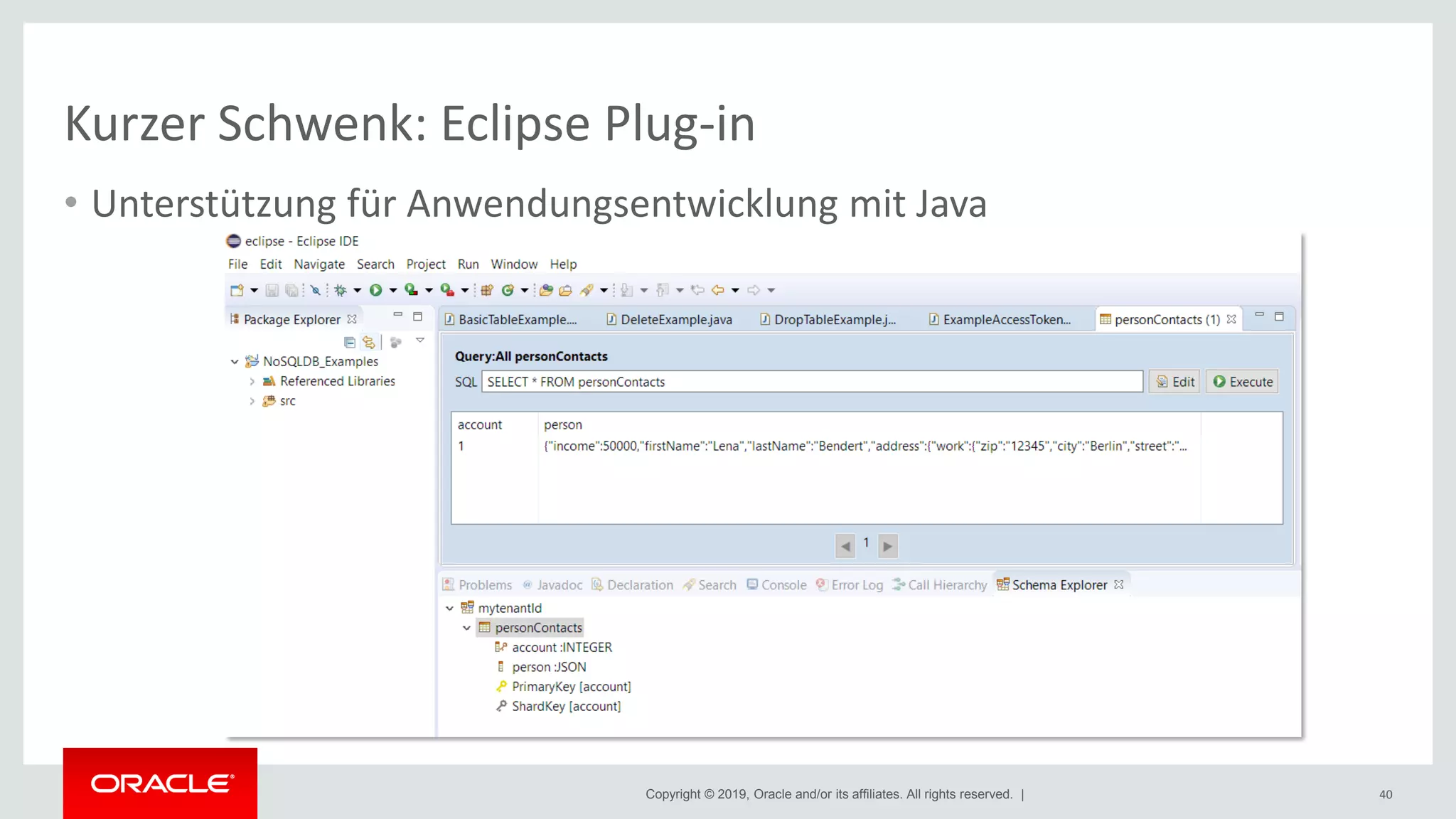Viewport: 1456px width, 819px height.
Task: Click the Last Edit Location icon
Action: pyautogui.click(x=697, y=290)
